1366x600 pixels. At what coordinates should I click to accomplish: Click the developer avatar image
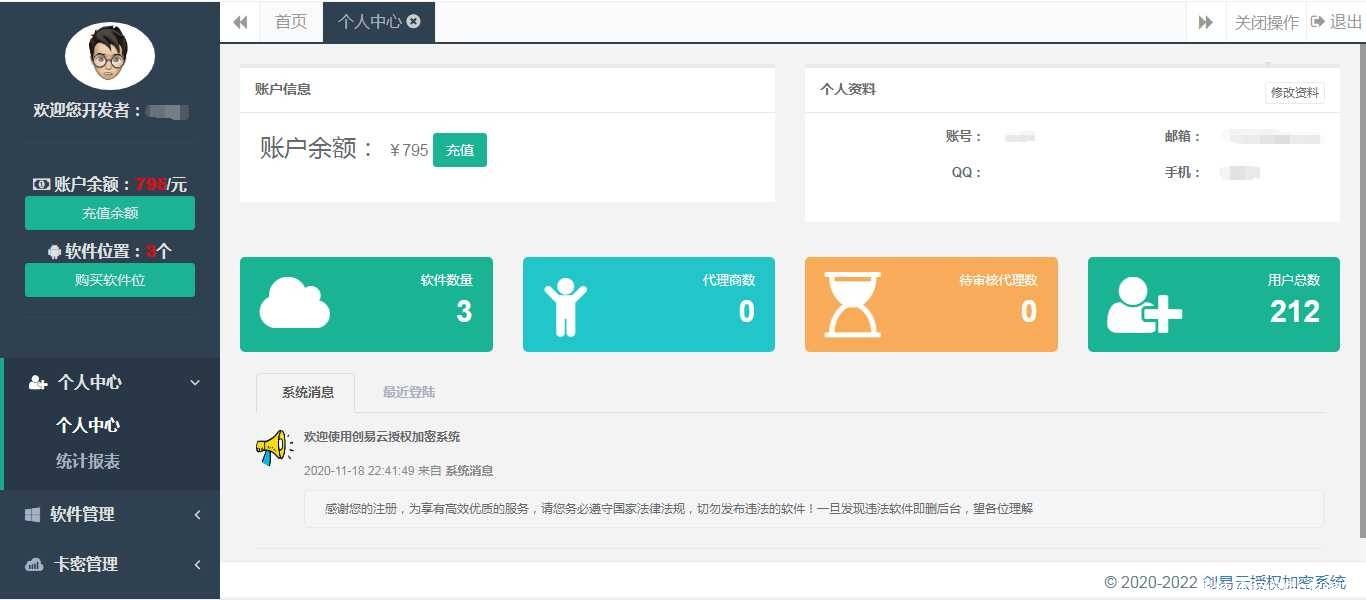coord(110,56)
